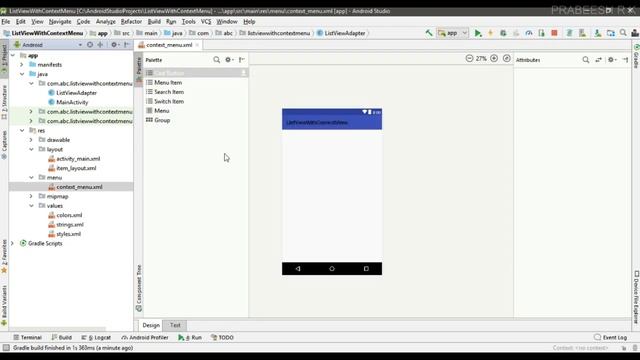Toggle the vertical Palette side tab
The width and height of the screenshot is (640, 360).
click(x=139, y=69)
